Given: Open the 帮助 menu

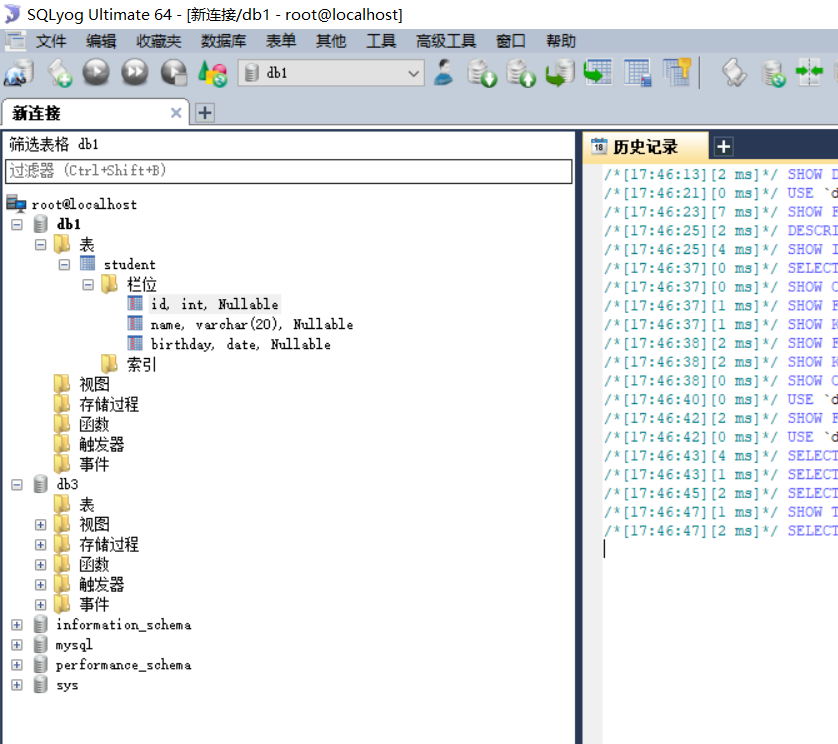Looking at the screenshot, I should [x=561, y=41].
